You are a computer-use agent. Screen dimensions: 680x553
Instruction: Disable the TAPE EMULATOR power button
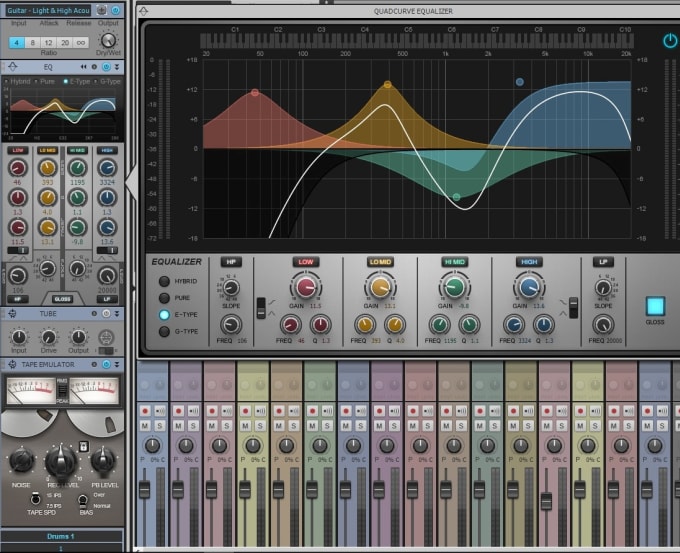click(x=106, y=364)
